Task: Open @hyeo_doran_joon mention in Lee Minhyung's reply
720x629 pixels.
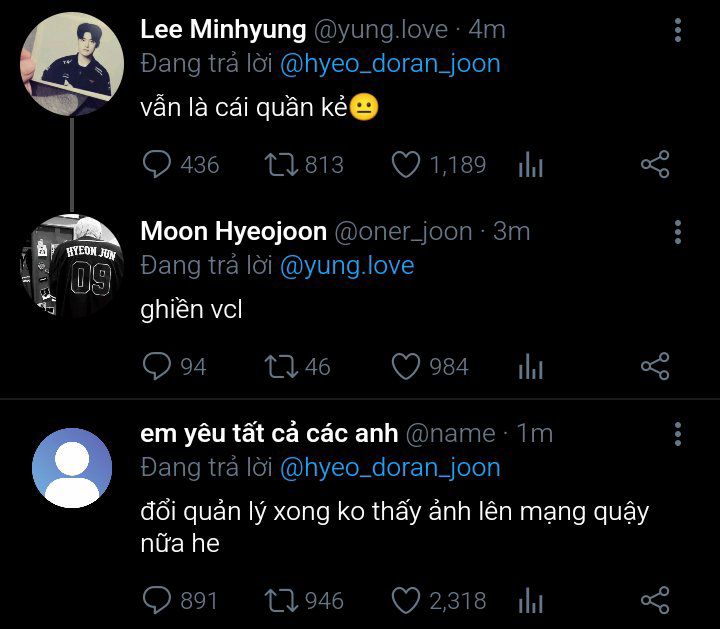Action: [390, 64]
